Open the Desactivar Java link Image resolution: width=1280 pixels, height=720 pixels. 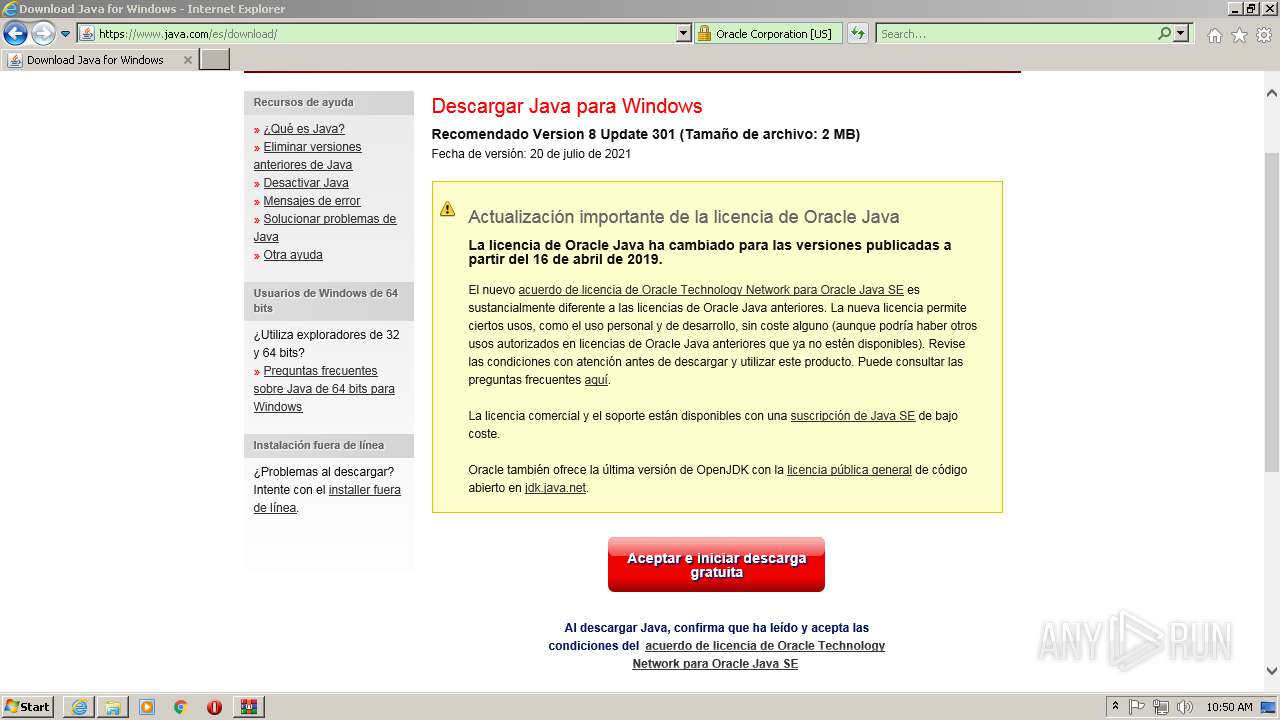[306, 183]
